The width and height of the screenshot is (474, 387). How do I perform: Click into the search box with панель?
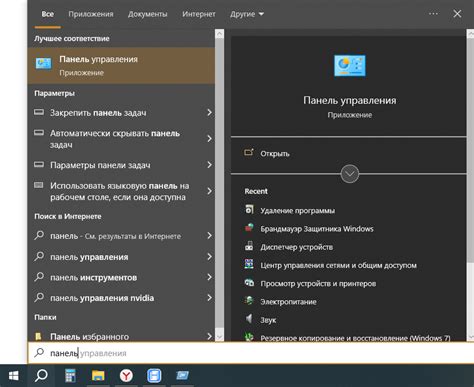[x=250, y=353]
